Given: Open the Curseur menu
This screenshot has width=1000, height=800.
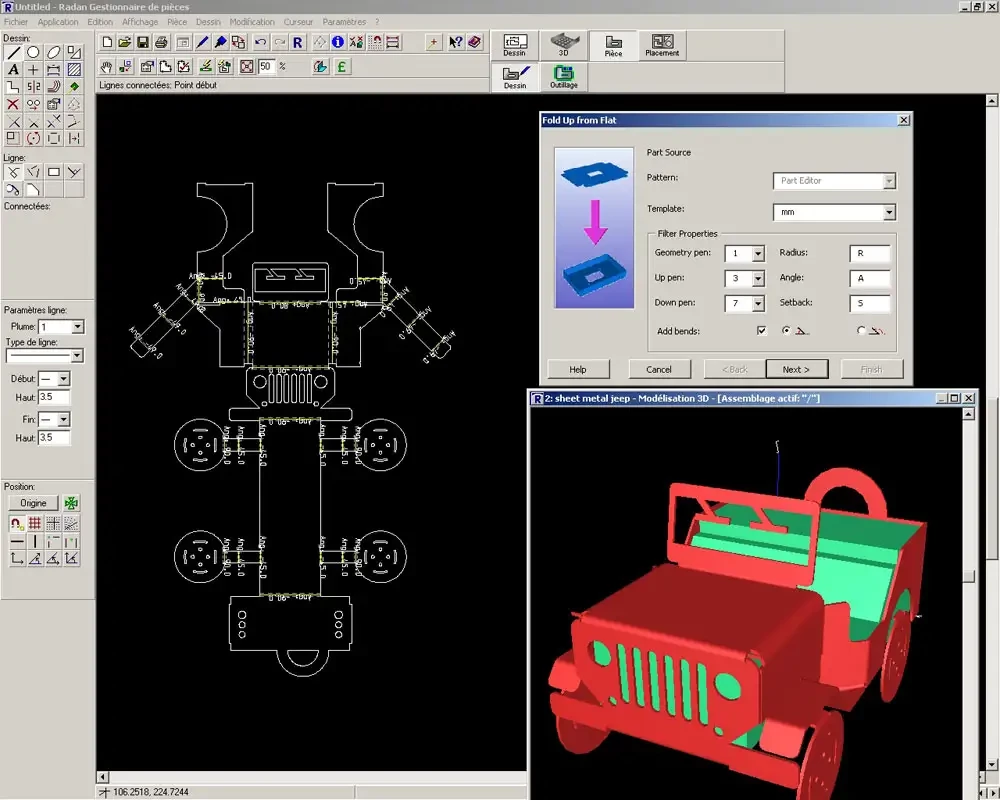Looking at the screenshot, I should pyautogui.click(x=298, y=22).
